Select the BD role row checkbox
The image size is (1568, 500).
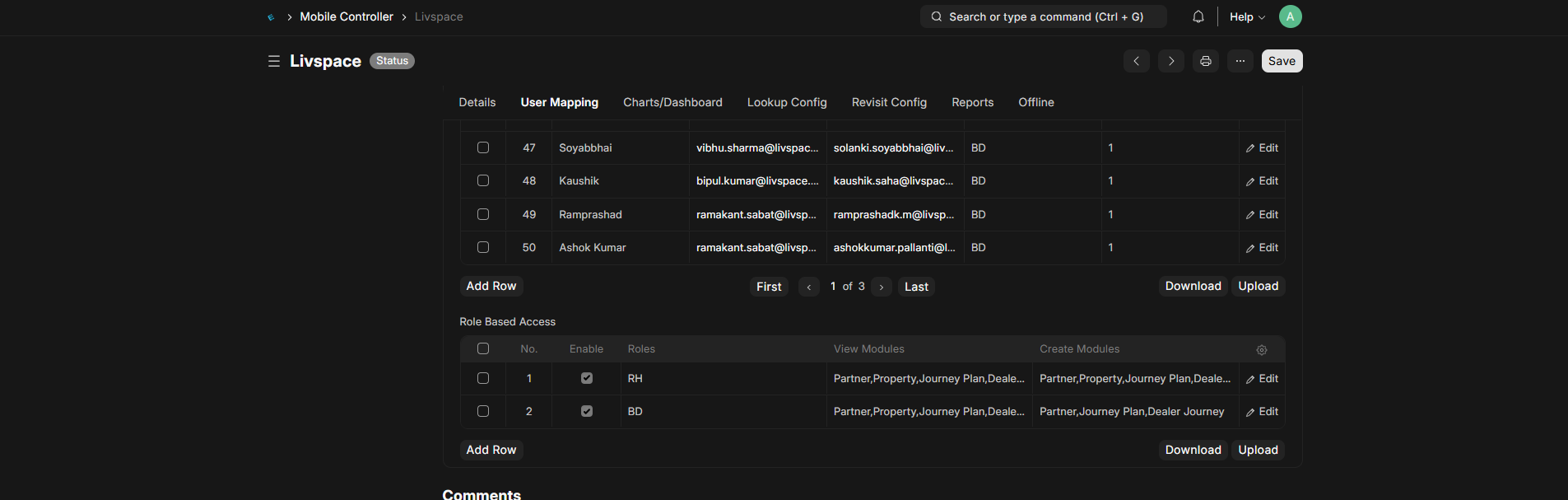click(483, 411)
